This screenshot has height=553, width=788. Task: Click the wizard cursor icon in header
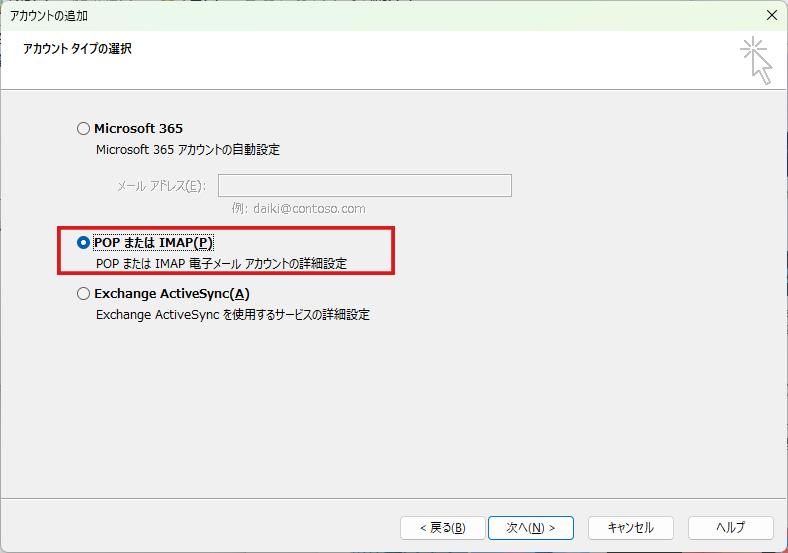(x=757, y=62)
